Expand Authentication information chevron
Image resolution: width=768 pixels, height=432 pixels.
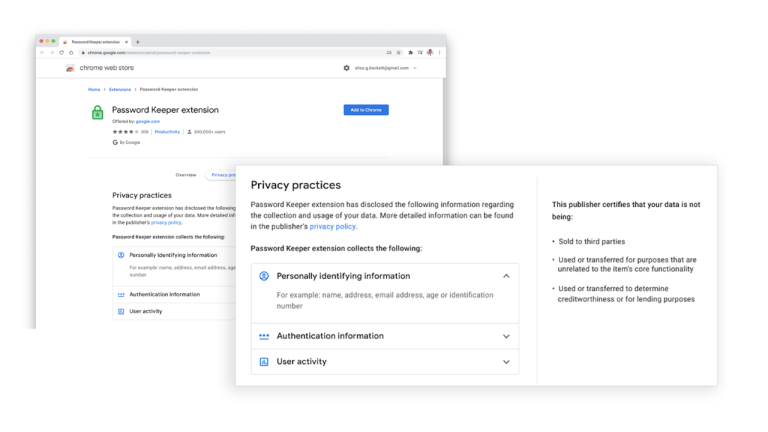pos(506,336)
